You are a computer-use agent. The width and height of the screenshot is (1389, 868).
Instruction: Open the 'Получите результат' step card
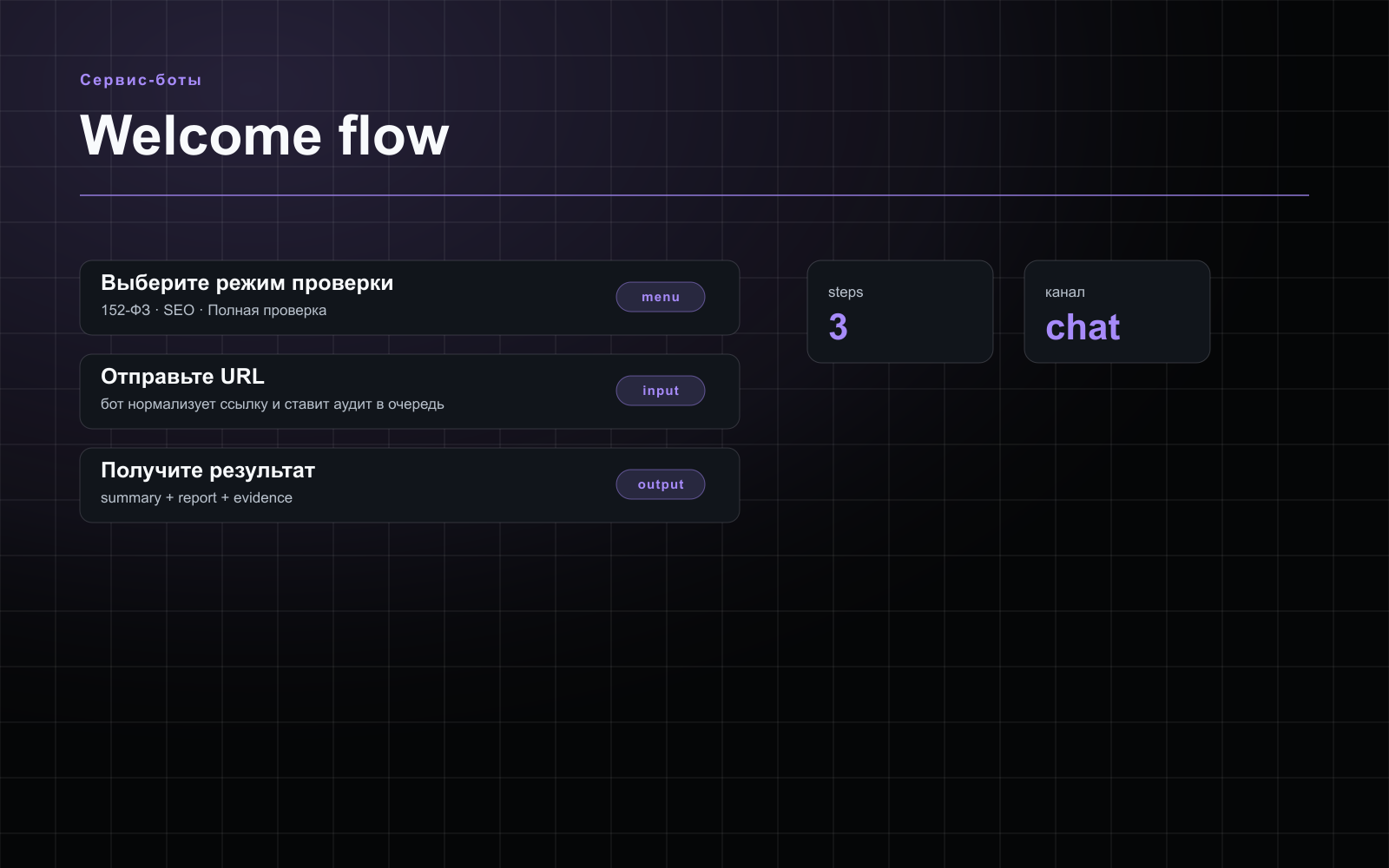tap(410, 485)
